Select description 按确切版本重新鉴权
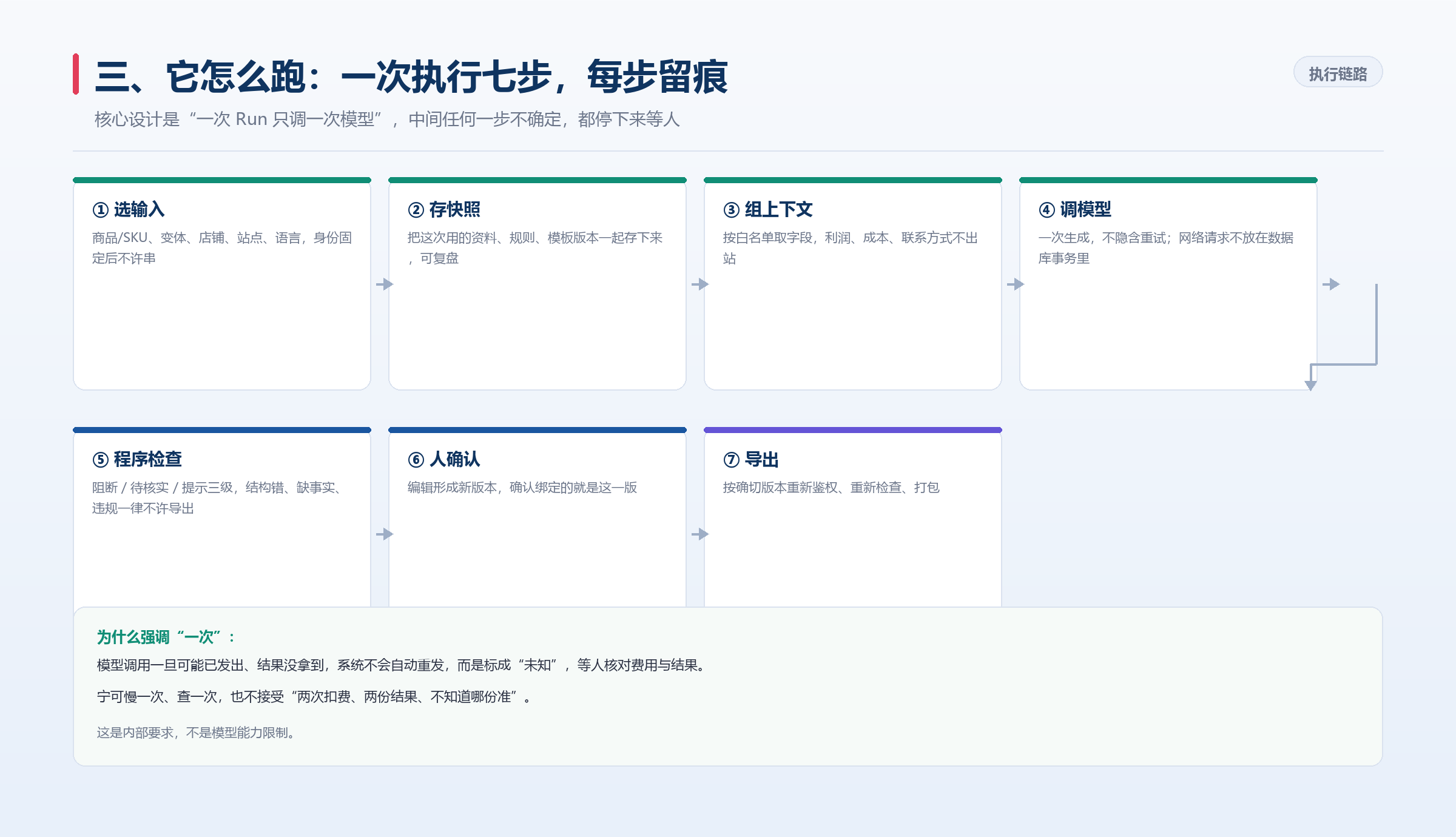Image resolution: width=1456 pixels, height=837 pixels. pos(831,488)
